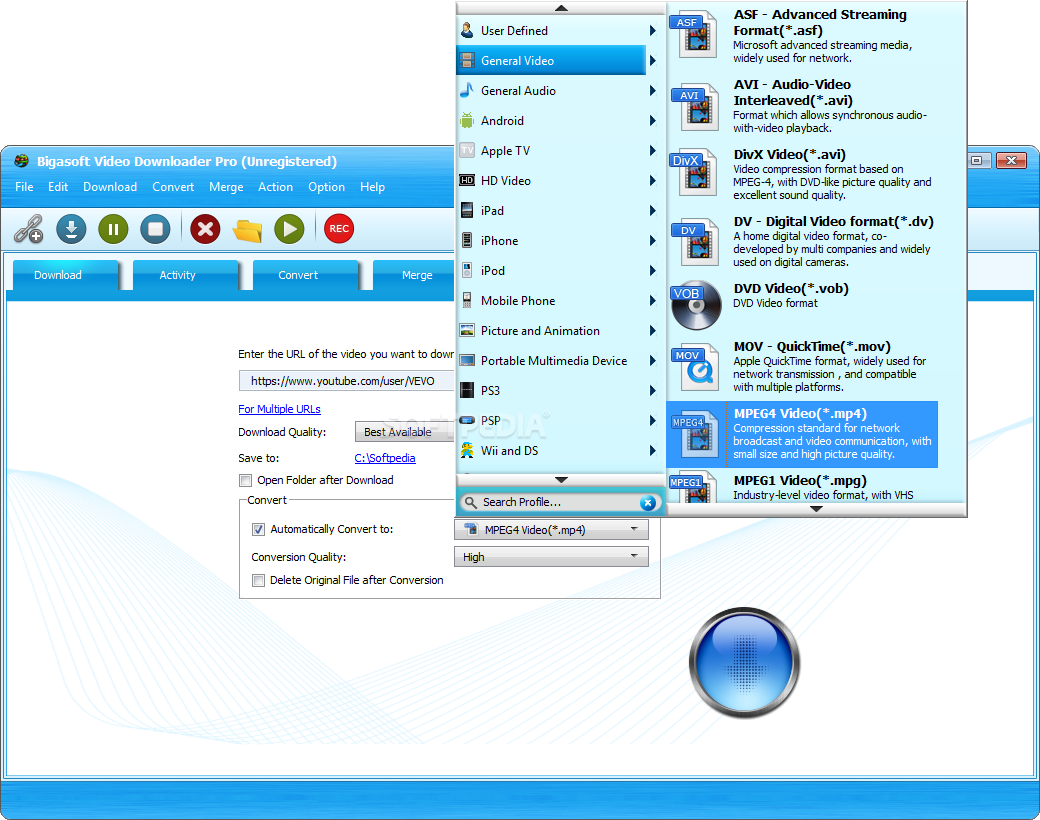Open the Edit menu
Image resolution: width=1040 pixels, height=820 pixels.
click(x=58, y=187)
